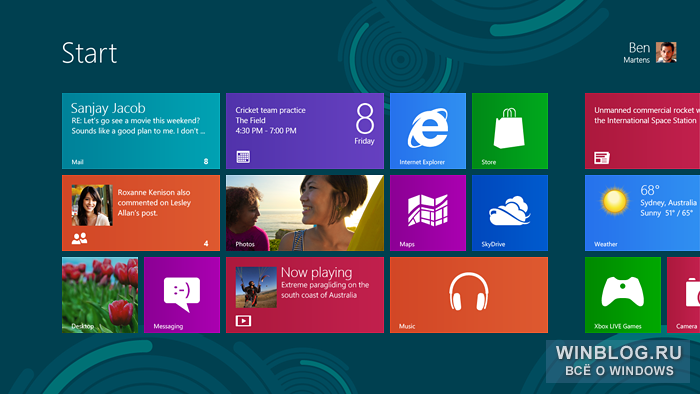Click the "Now playing" heading
The image size is (700, 394).
coord(317,272)
